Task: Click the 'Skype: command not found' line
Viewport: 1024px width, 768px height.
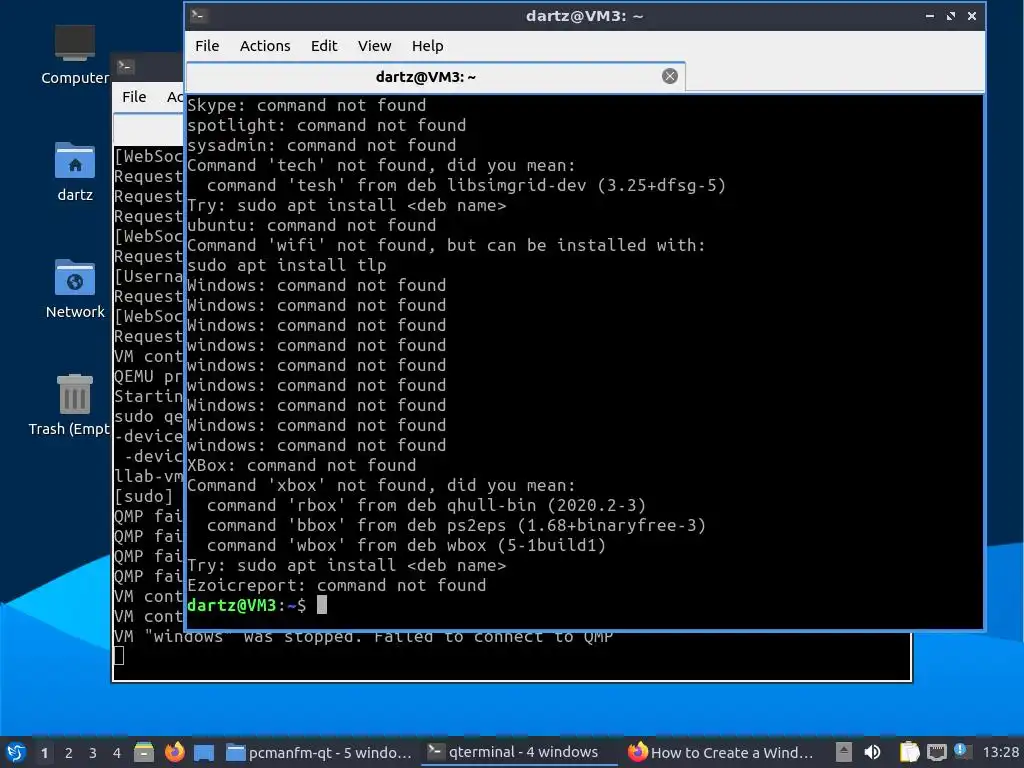Action: click(x=306, y=105)
